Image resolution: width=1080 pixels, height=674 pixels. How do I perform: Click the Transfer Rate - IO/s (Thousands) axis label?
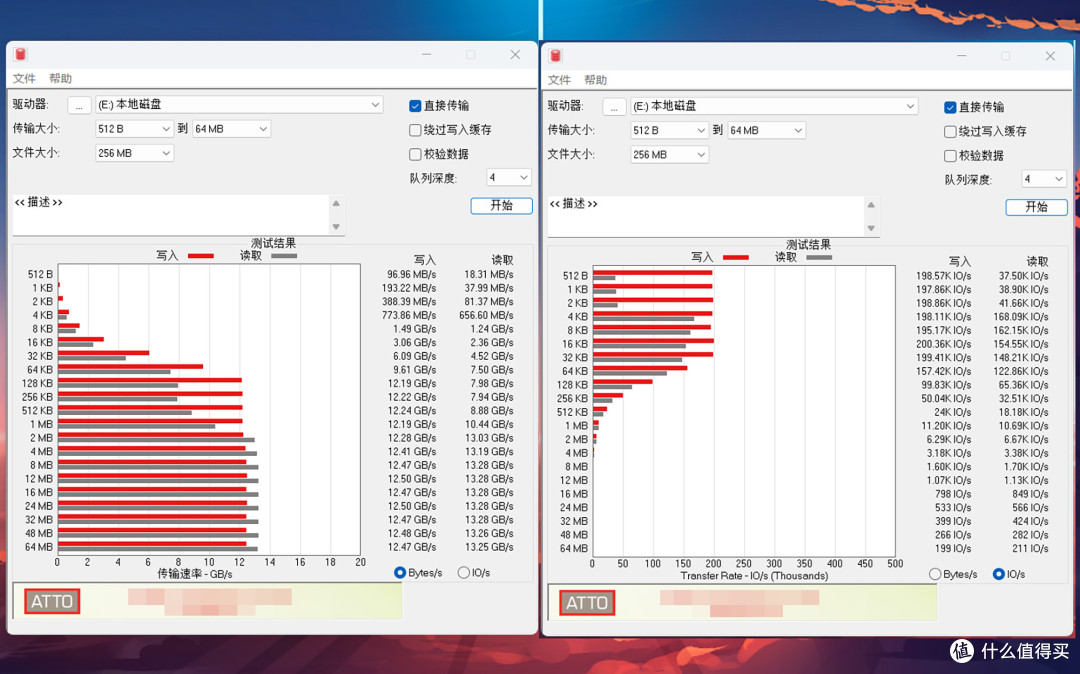pos(754,576)
